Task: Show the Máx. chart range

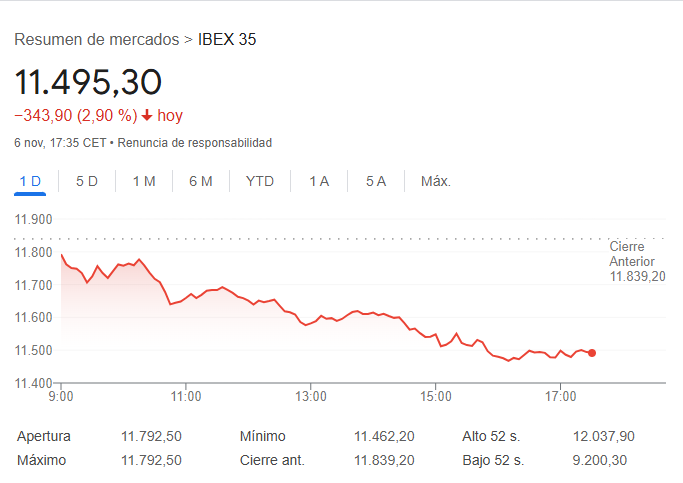Action: (x=436, y=181)
